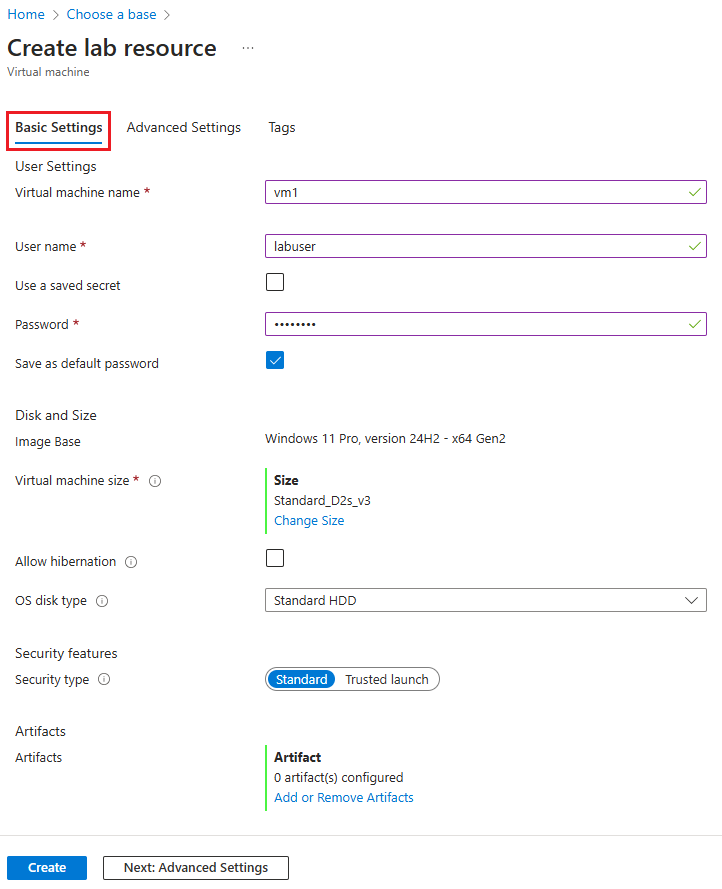Switch security type to Trusted launch
Image resolution: width=722 pixels, height=889 pixels.
click(x=387, y=679)
